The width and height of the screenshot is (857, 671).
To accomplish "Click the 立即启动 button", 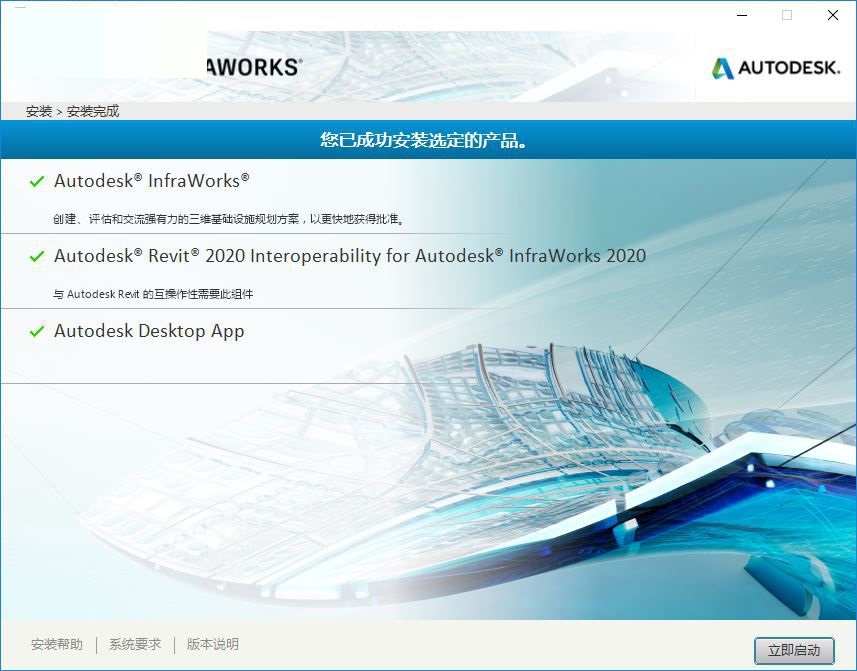I will tap(793, 650).
